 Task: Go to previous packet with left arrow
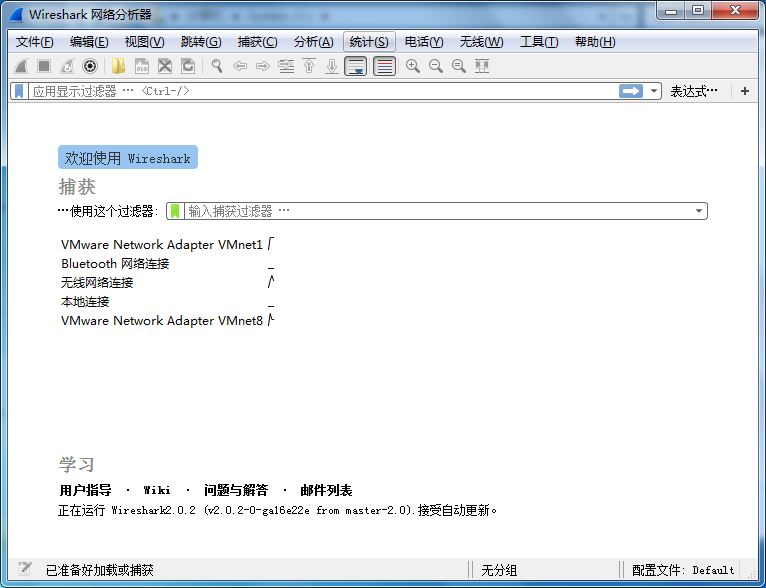click(240, 66)
